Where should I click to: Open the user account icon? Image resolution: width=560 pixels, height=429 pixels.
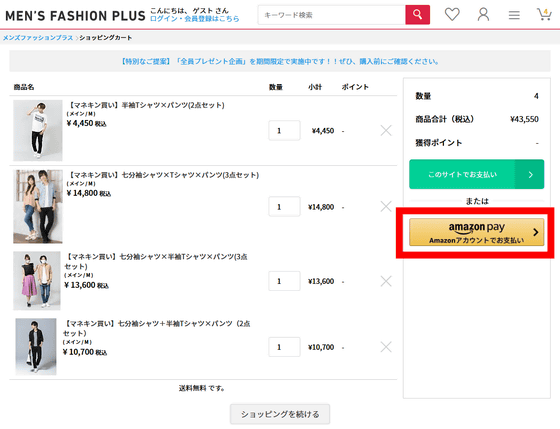point(483,15)
